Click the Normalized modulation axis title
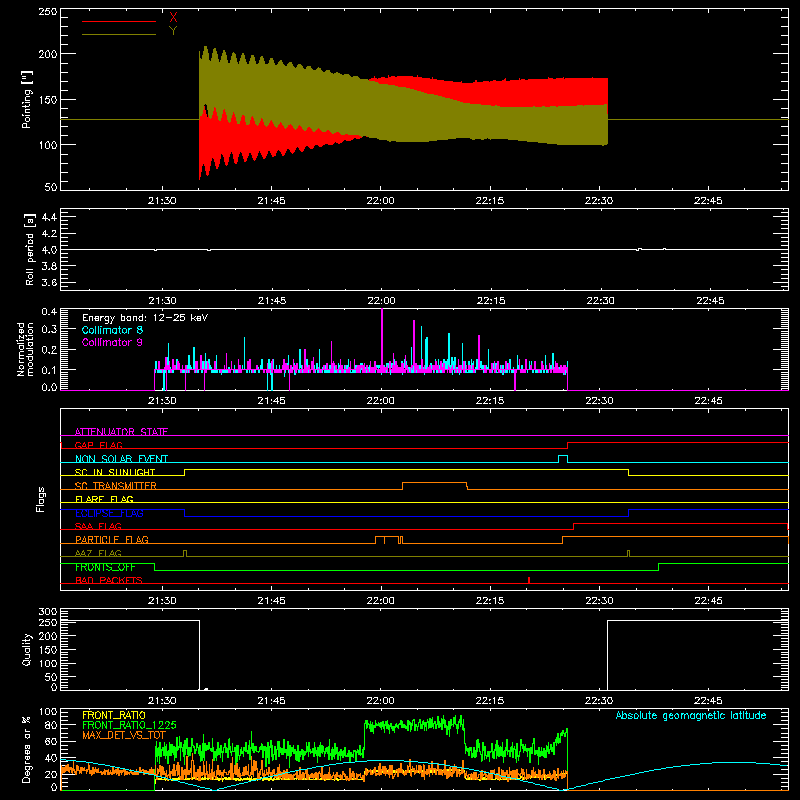800x800 pixels. click(26, 349)
